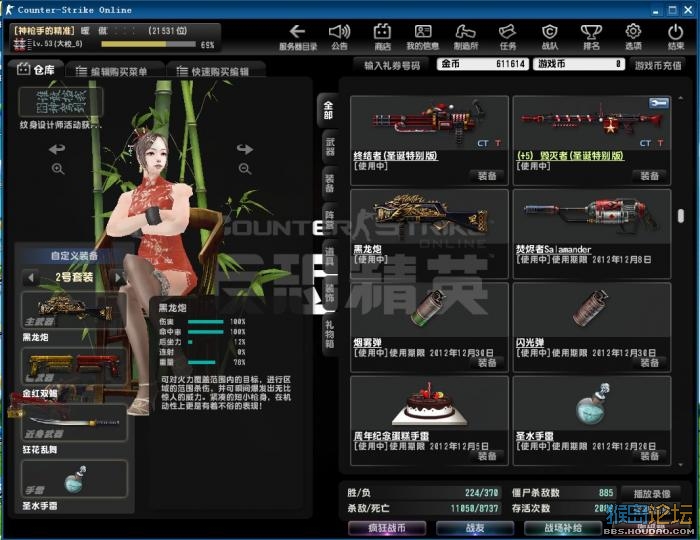Click the 疯狂战币 button

click(387, 528)
